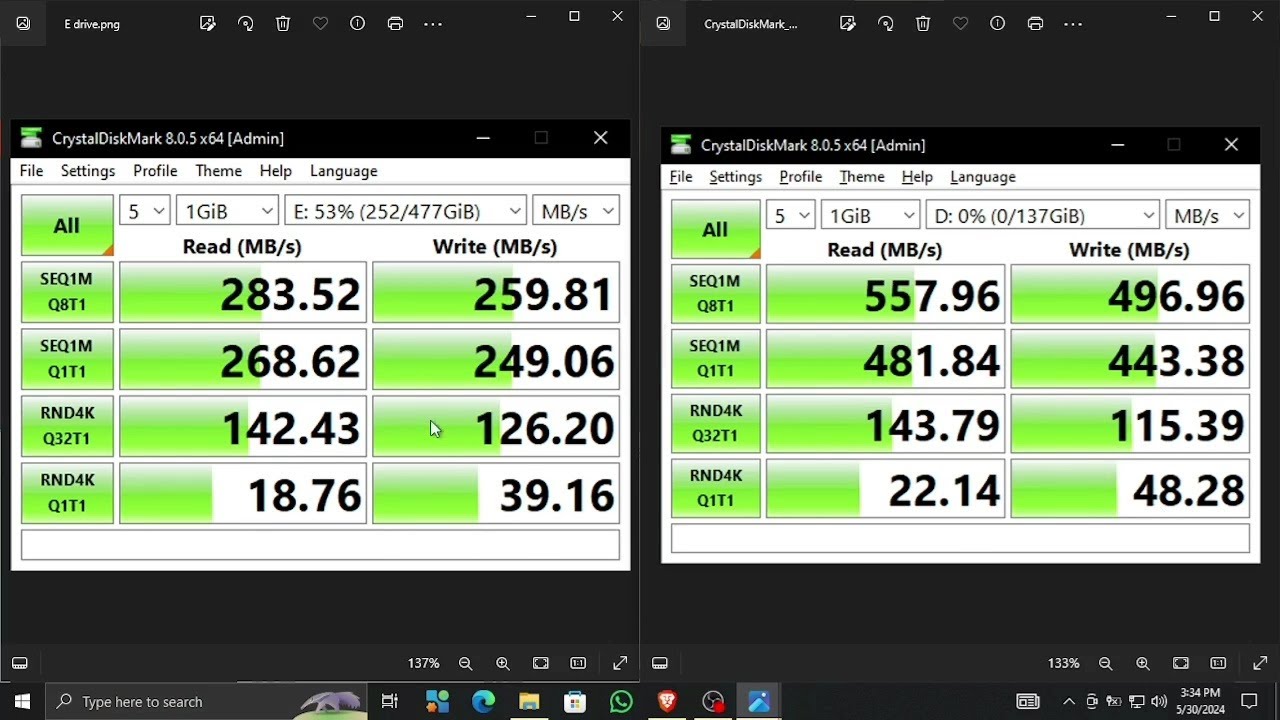
Task: Click the Type here to search box
Action: [x=206, y=701]
